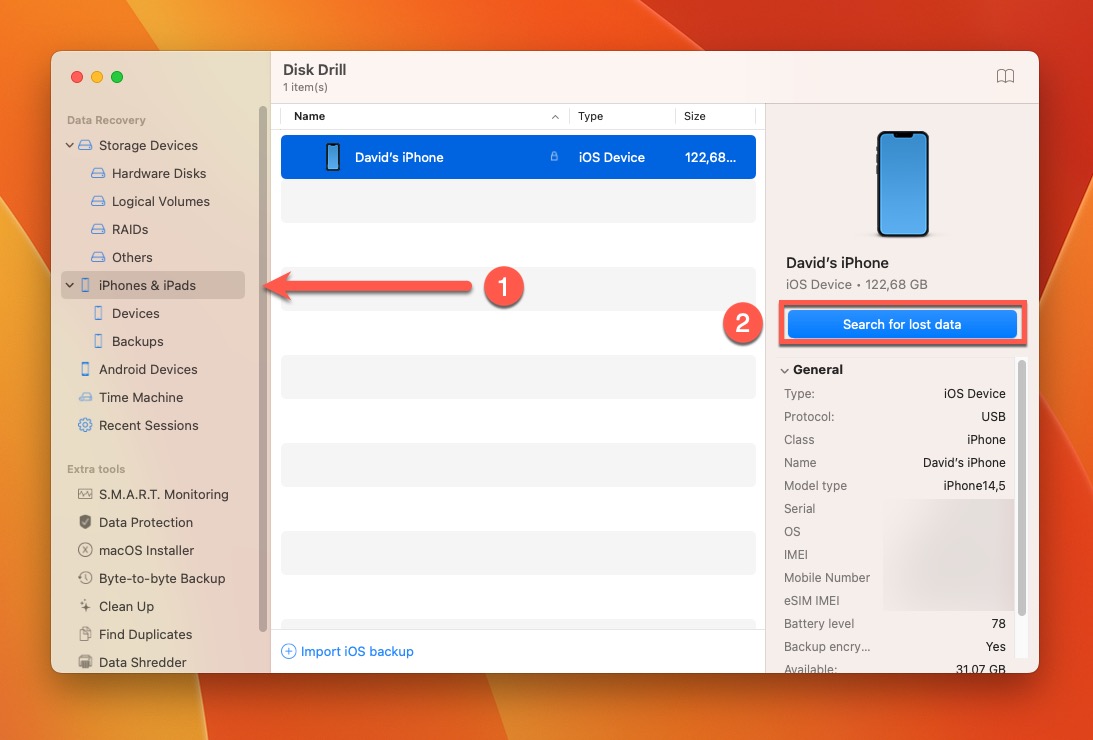This screenshot has width=1093, height=740.
Task: Click the RAIDs disk icon
Action: 98,229
